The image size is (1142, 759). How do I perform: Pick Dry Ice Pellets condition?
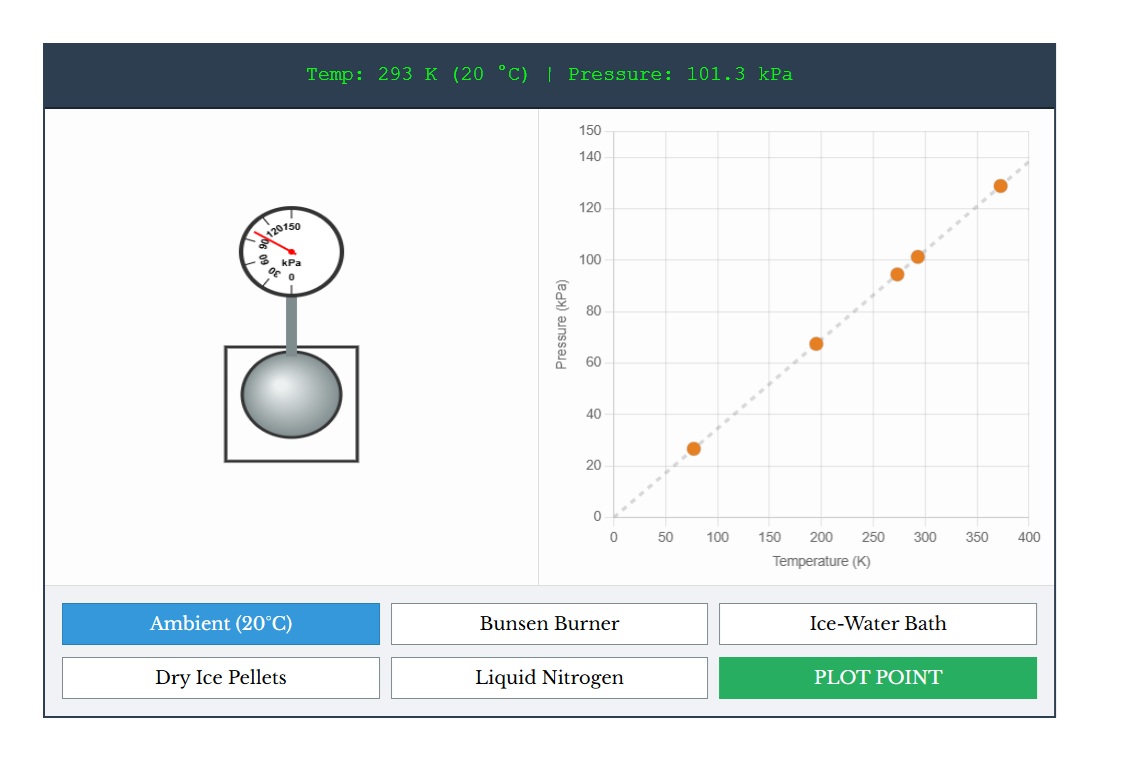[x=221, y=678]
